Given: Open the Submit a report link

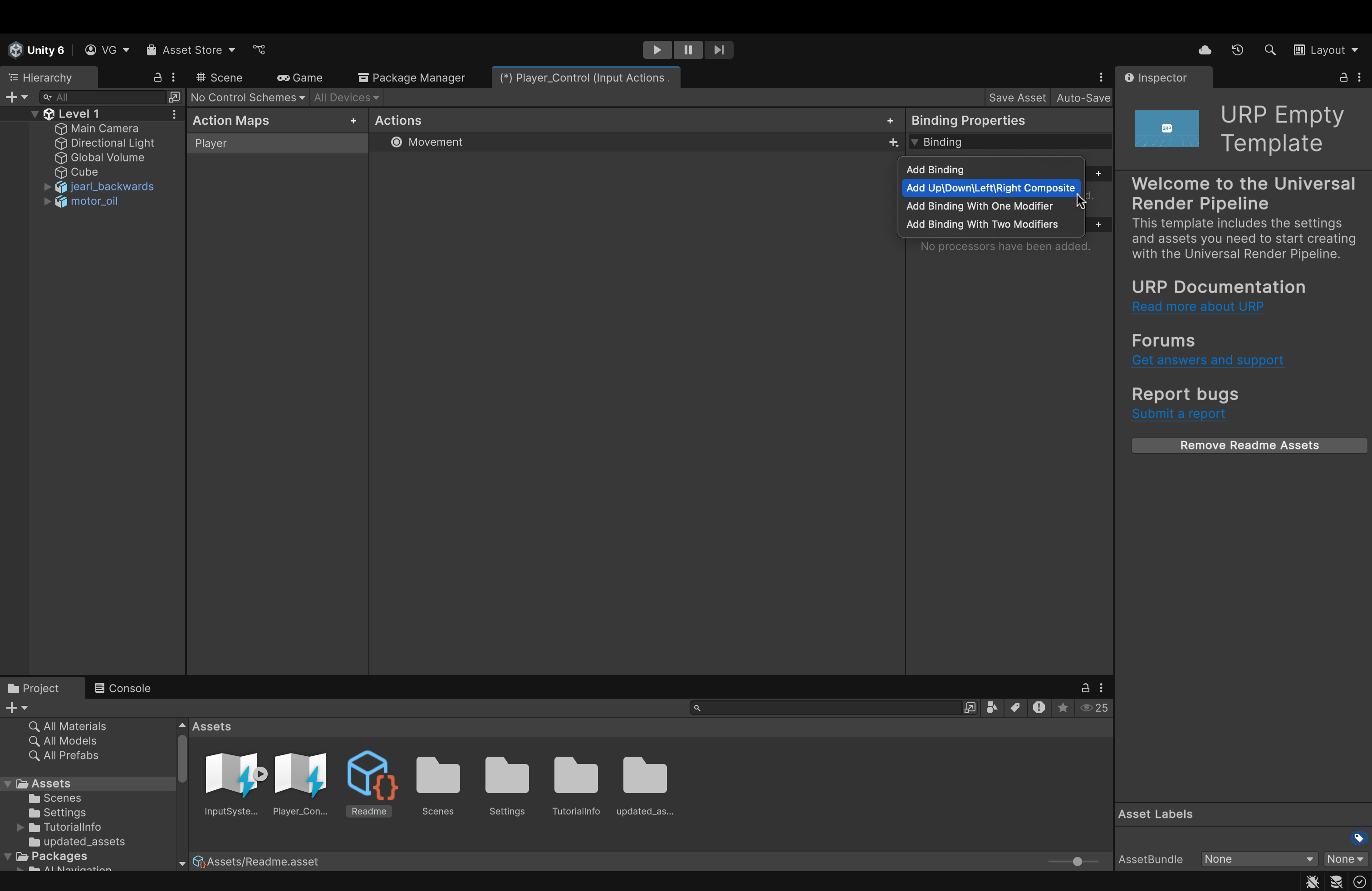Looking at the screenshot, I should point(1178,414).
